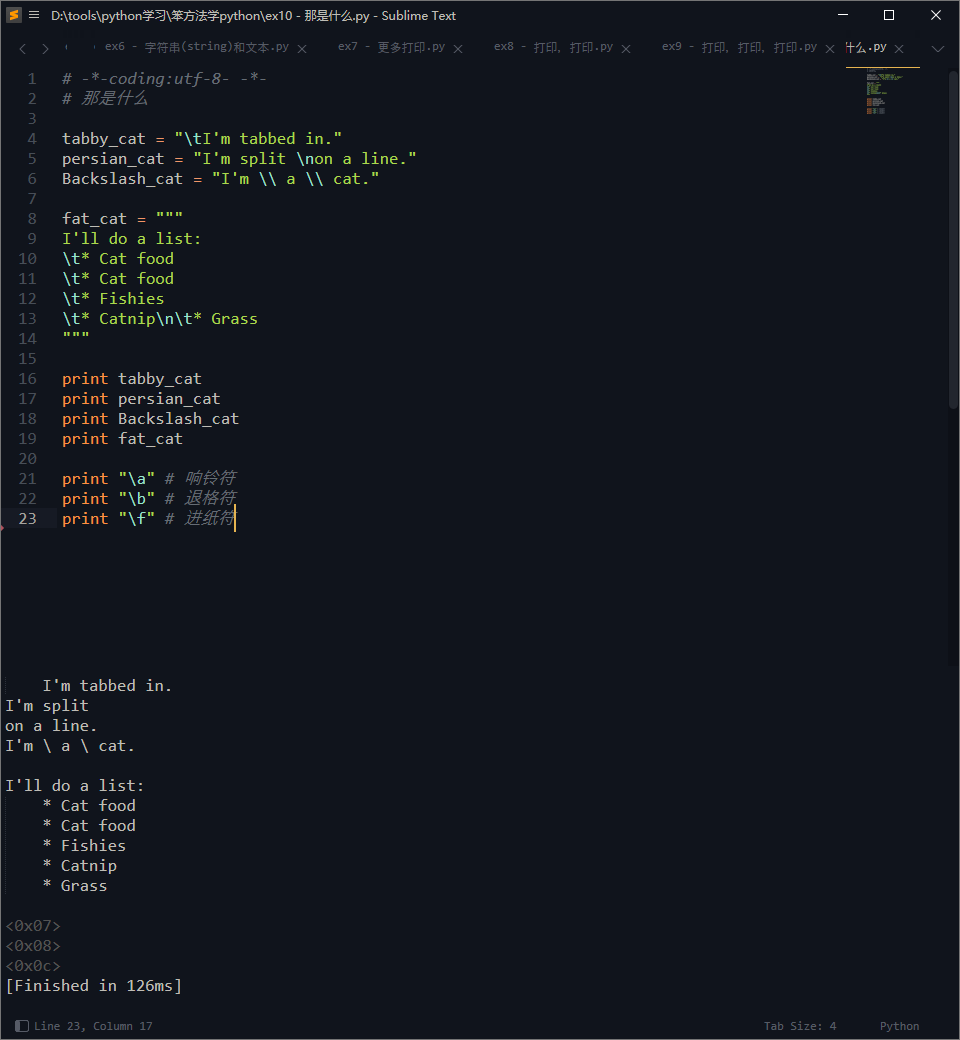Click the Line 23, Column 17 indicator
This screenshot has height=1040, width=960.
click(x=93, y=1026)
